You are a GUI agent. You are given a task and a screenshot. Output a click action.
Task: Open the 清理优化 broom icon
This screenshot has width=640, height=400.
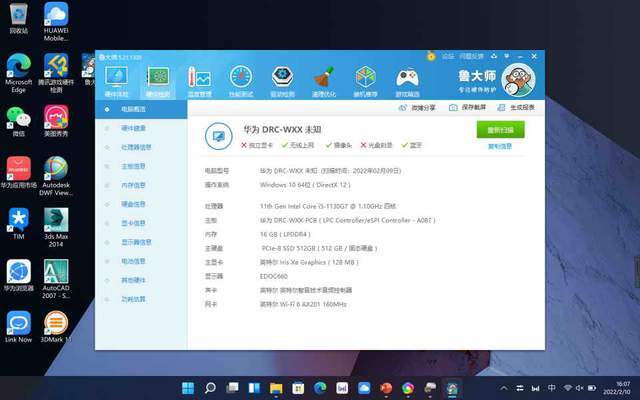pos(324,77)
